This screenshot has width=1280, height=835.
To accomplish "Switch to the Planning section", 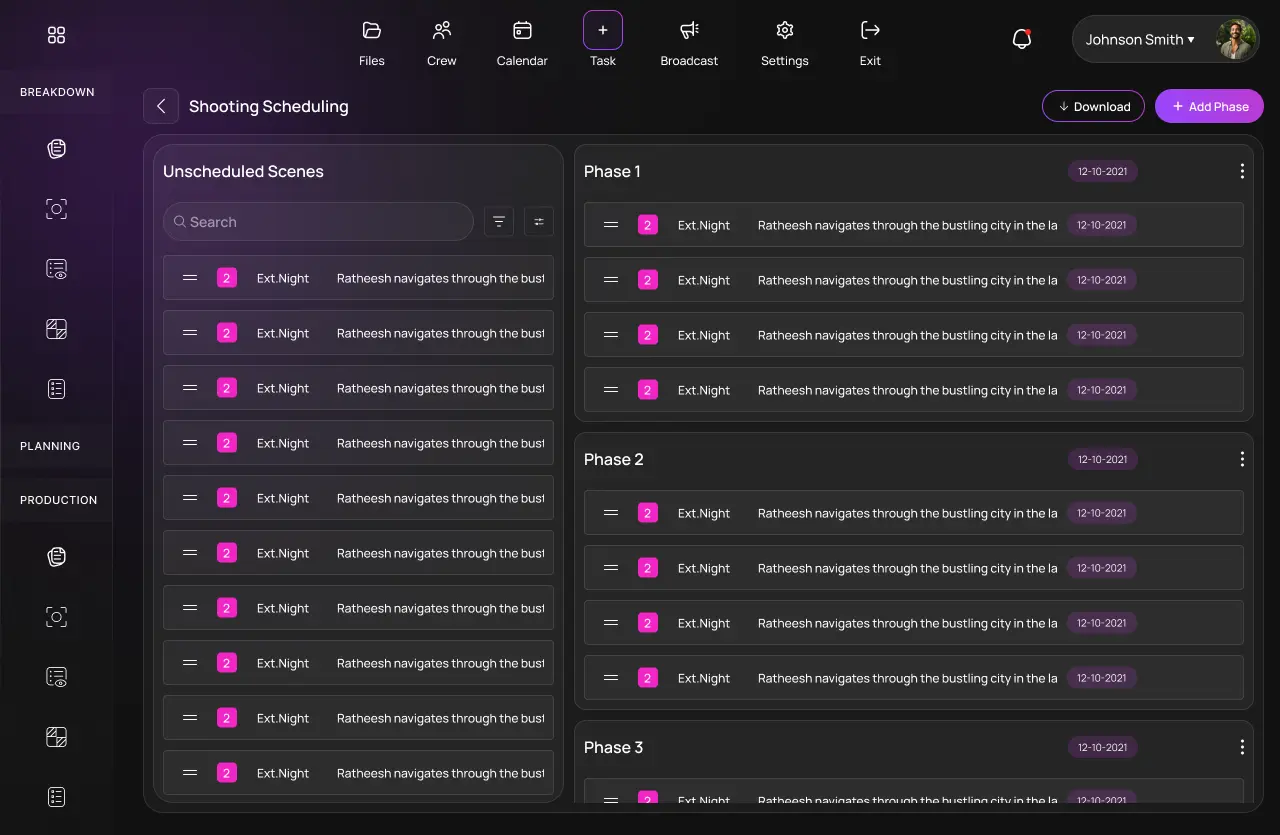I will pos(50,445).
